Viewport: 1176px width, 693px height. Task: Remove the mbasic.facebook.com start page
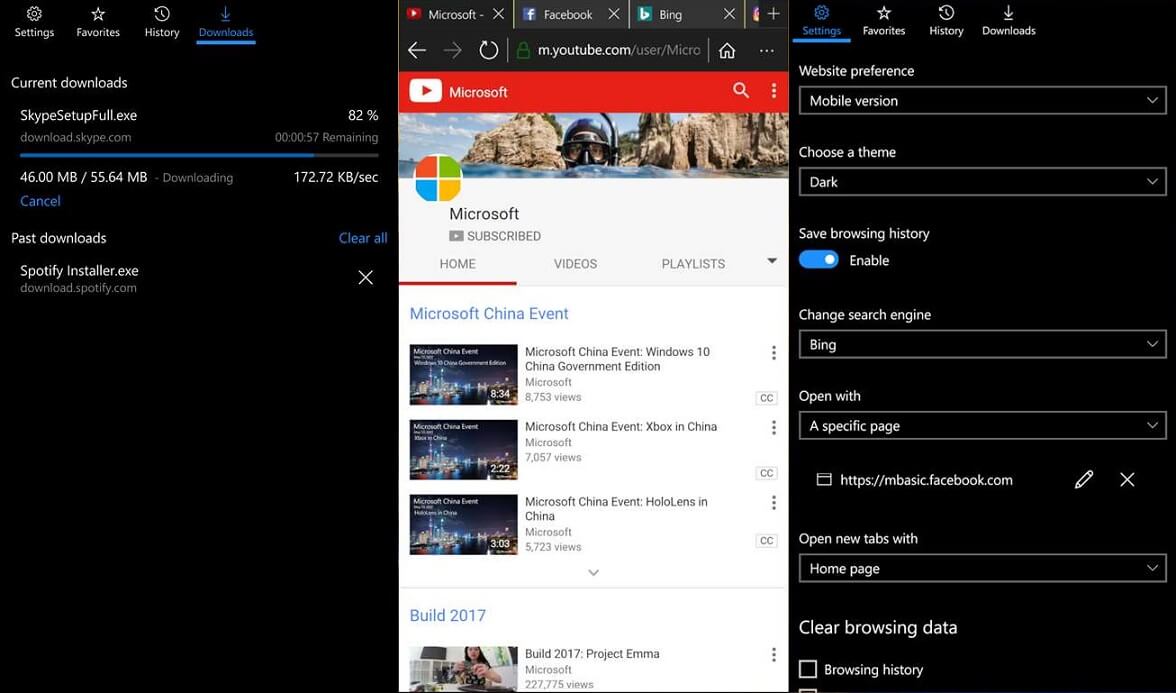tap(1126, 479)
